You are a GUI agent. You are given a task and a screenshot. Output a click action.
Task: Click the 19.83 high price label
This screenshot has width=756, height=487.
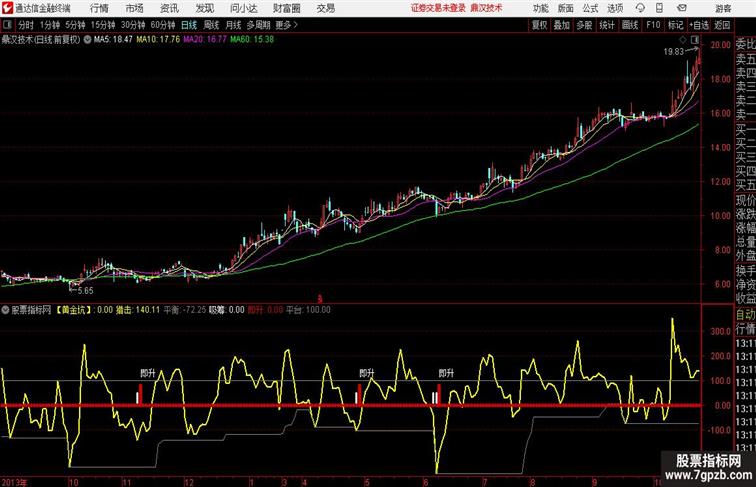(x=674, y=52)
